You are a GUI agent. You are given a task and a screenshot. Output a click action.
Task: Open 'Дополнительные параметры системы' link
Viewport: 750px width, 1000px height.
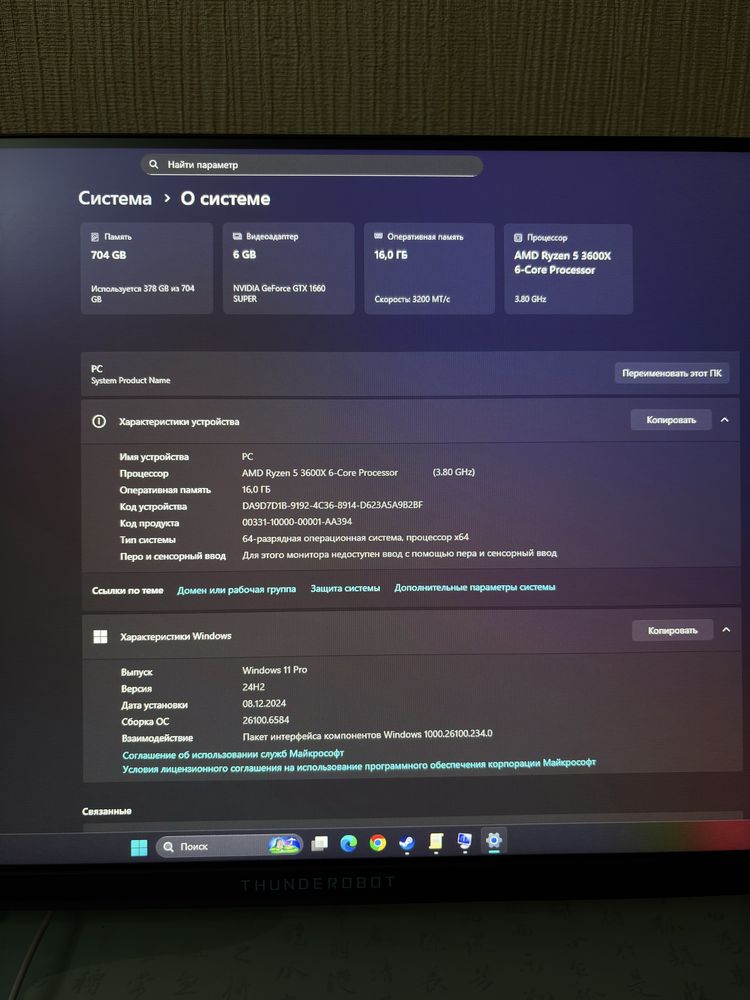pyautogui.click(x=474, y=587)
